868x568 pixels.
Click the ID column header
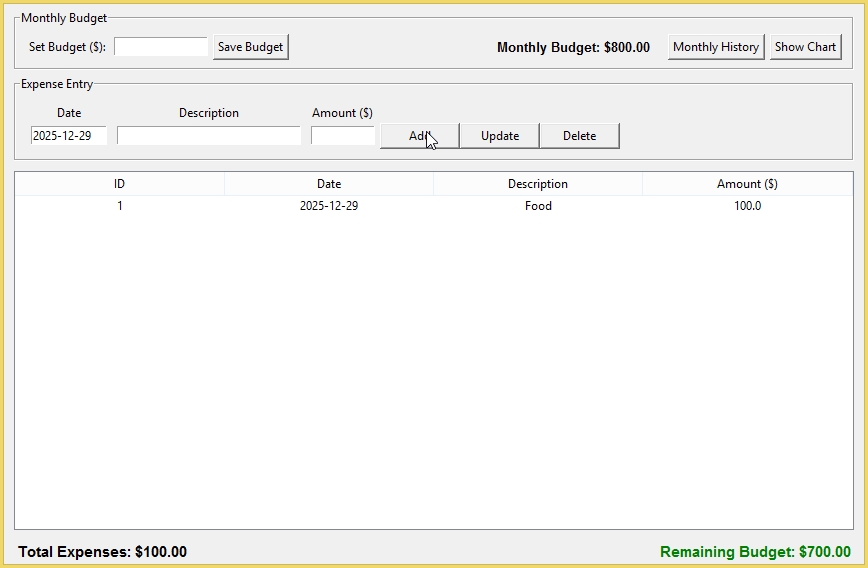(119, 184)
